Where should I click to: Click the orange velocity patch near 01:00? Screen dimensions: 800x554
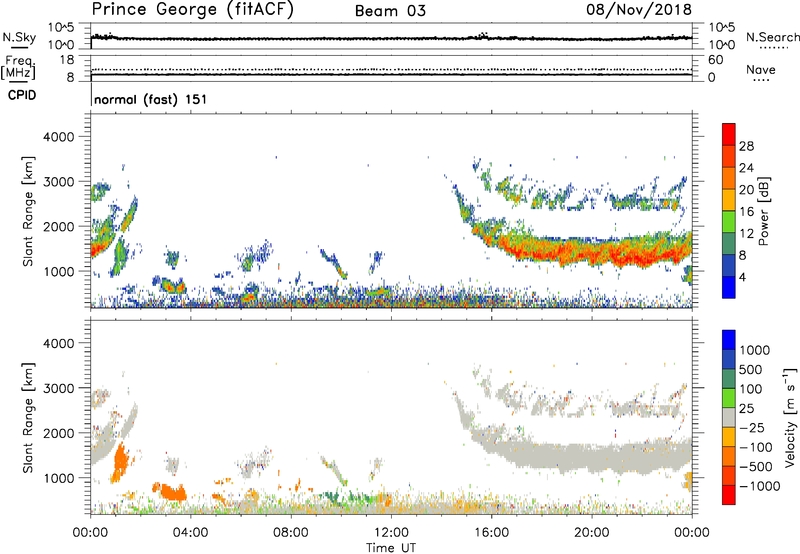click(120, 462)
